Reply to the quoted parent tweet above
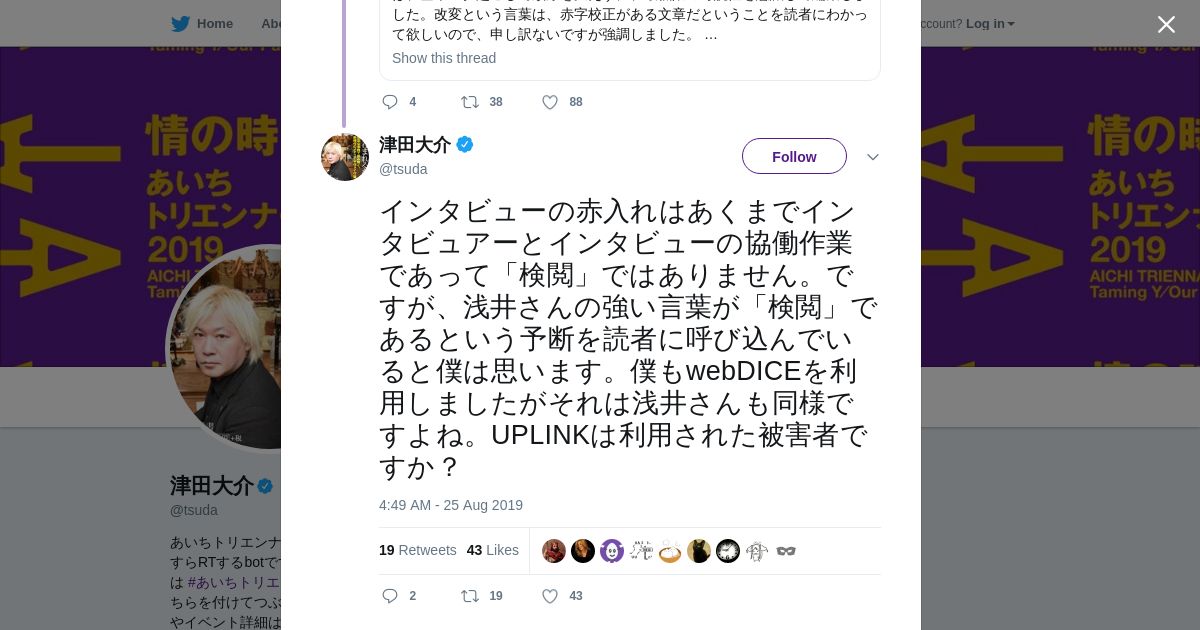Viewport: 1200px width, 630px height. [x=390, y=102]
